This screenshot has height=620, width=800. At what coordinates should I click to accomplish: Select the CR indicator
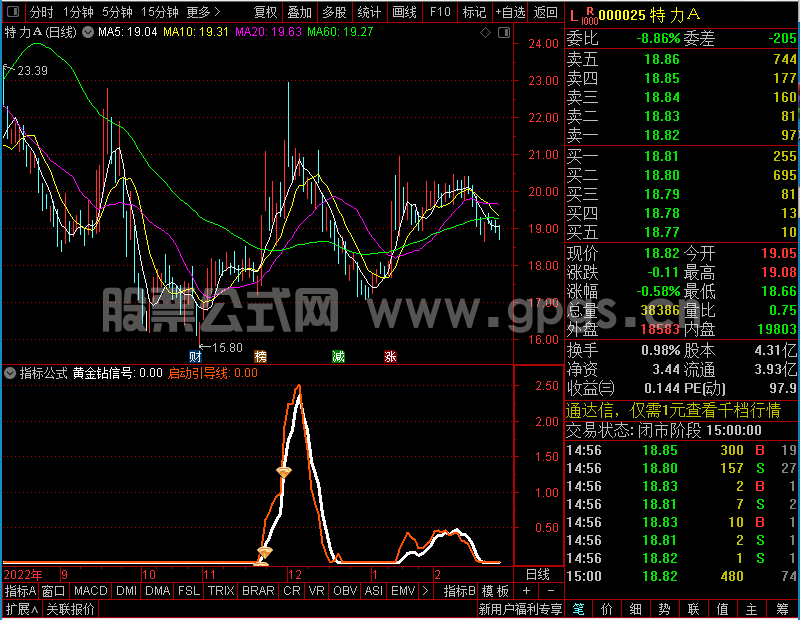pos(292,591)
